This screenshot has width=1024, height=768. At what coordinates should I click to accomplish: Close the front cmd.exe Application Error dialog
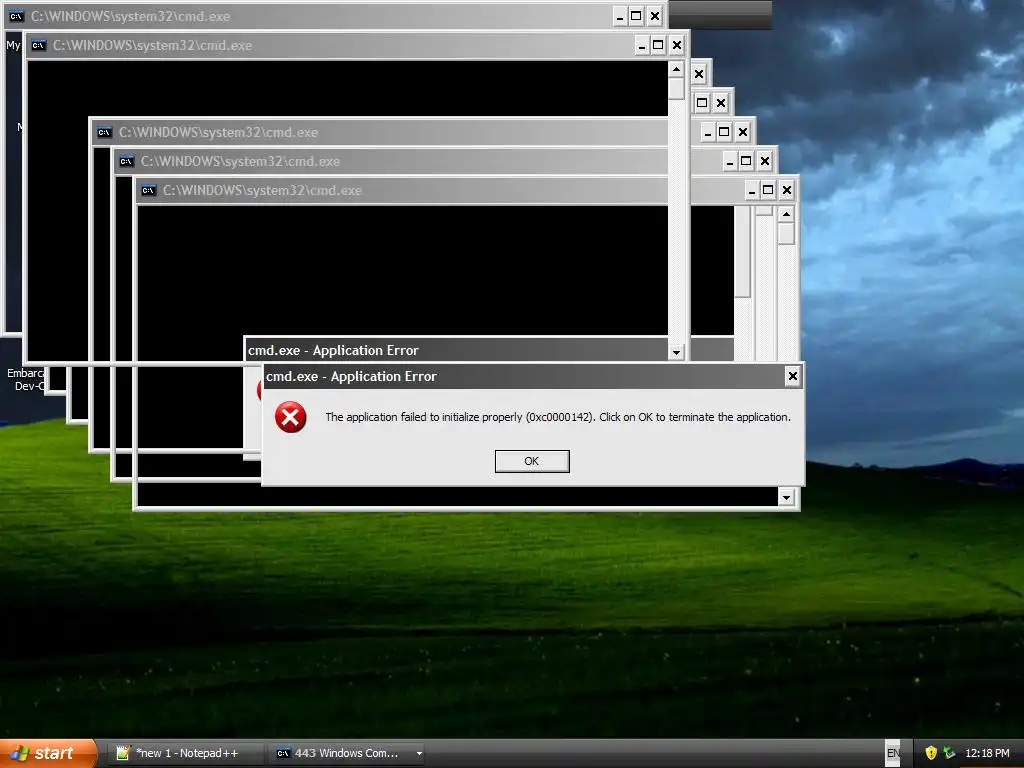coord(792,376)
